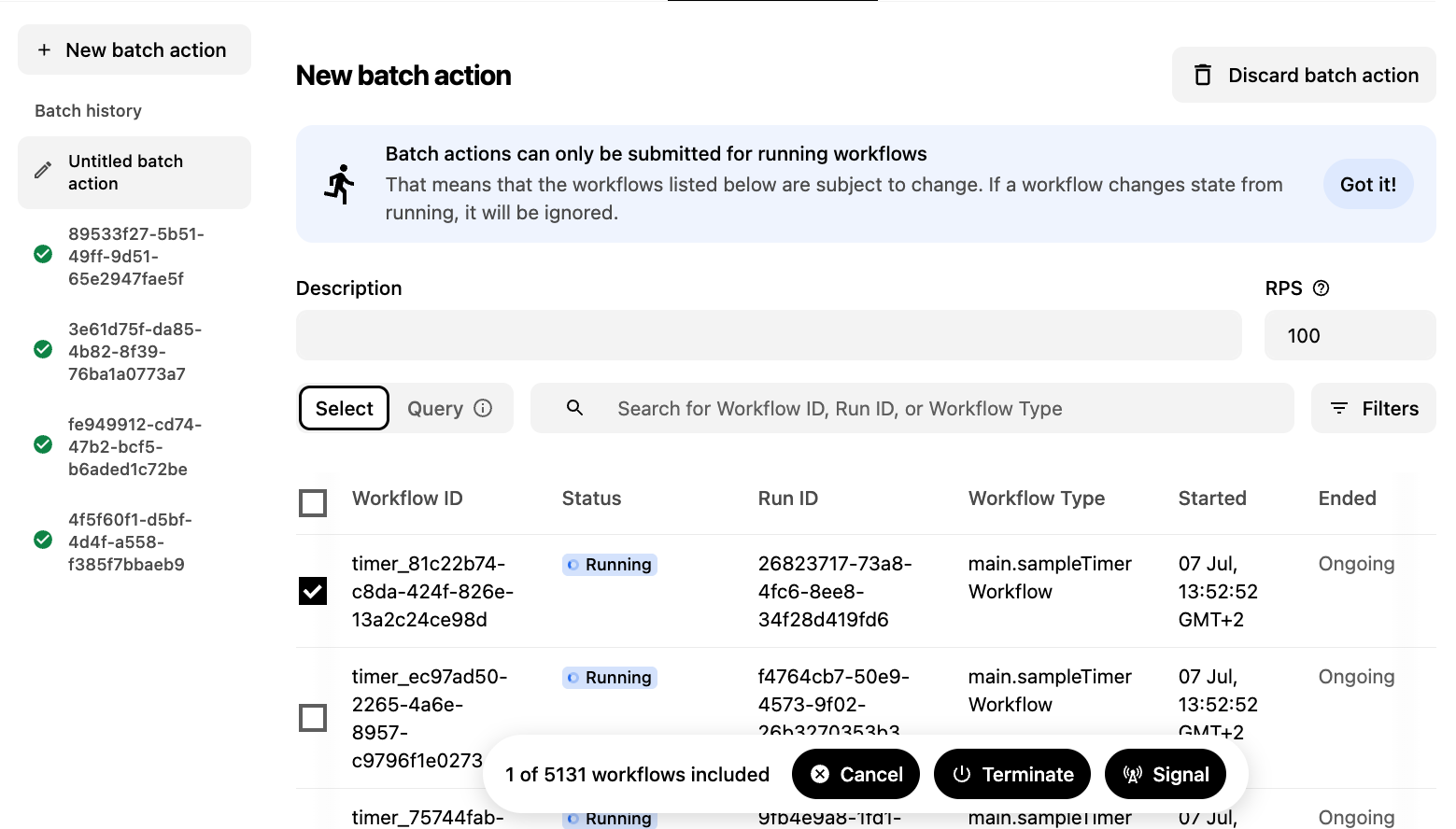Click the magnifier icon in the workflow search bar

[x=575, y=408]
